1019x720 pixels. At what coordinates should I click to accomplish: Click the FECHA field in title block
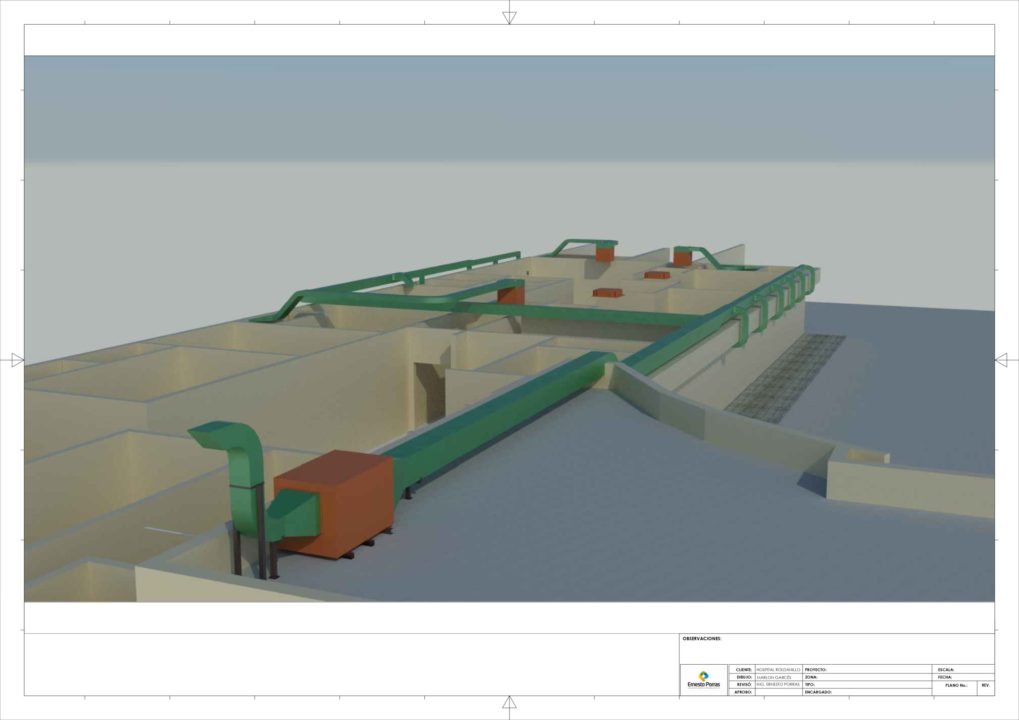pos(963,677)
